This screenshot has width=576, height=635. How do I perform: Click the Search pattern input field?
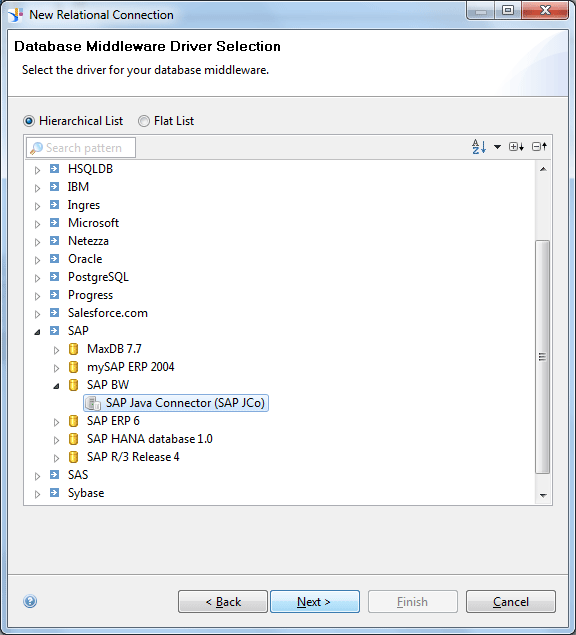coord(81,147)
